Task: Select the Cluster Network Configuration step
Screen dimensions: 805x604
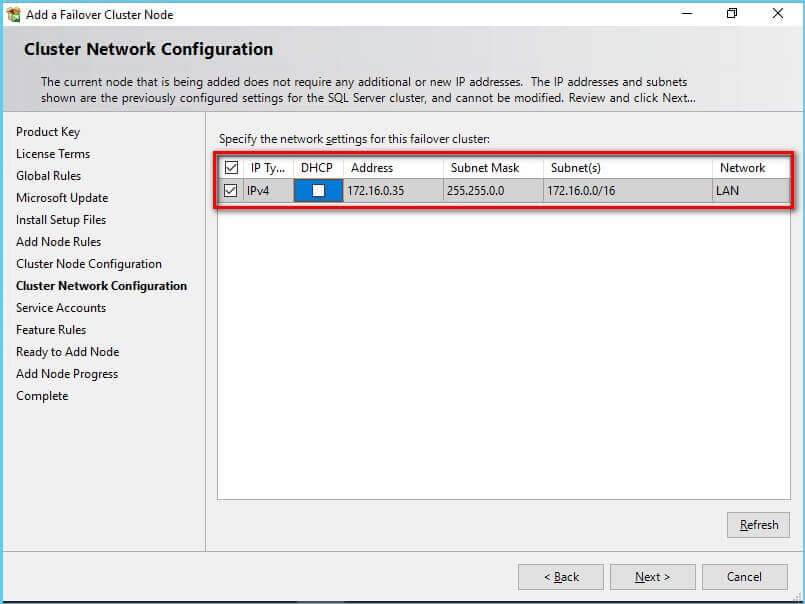Action: [x=101, y=286]
